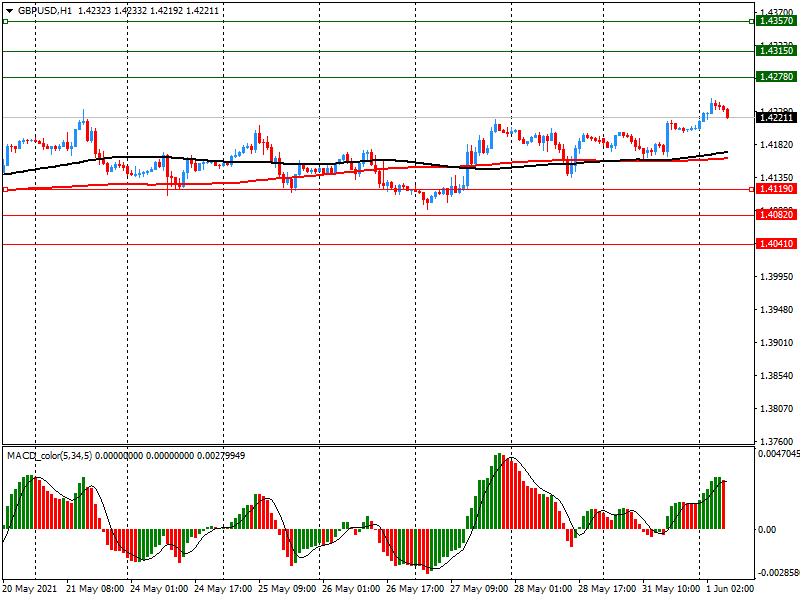Viewport: 800px width, 600px height.
Task: Select the black moving average line end
Action: [x=726, y=153]
